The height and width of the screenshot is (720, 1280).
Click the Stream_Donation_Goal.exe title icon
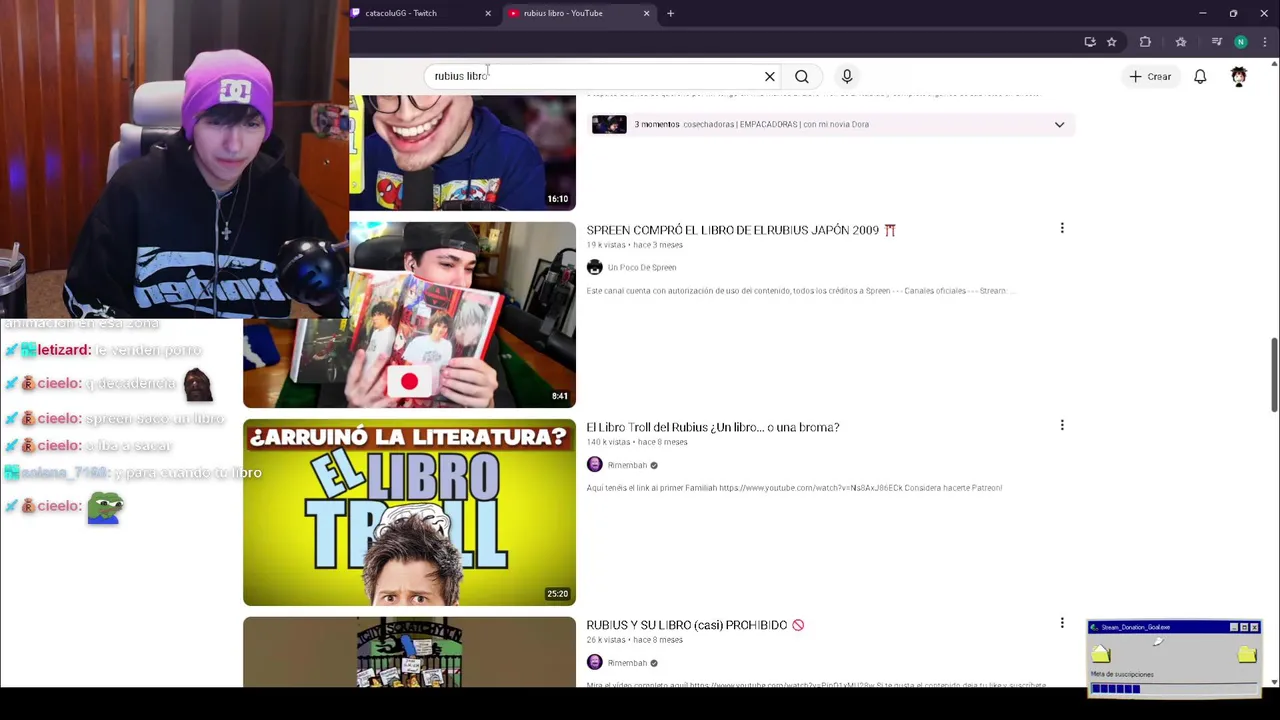[1095, 627]
